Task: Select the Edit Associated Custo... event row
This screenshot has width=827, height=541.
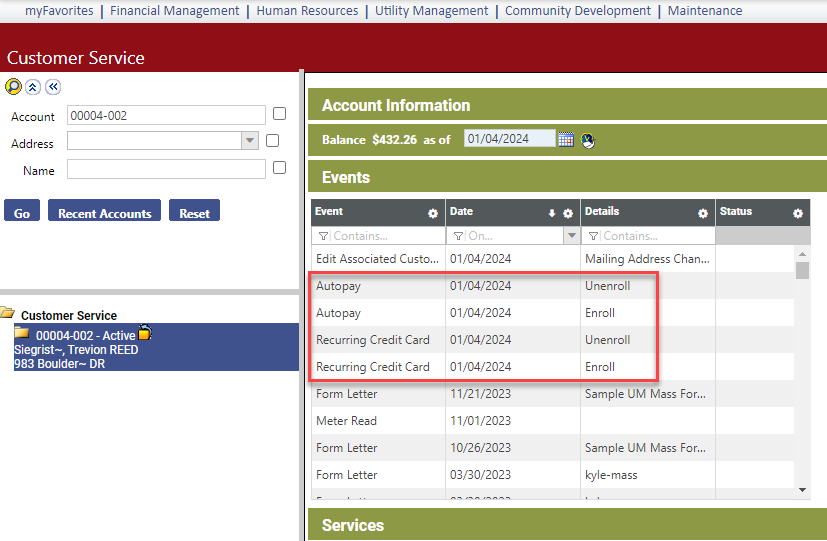Action: [552, 258]
